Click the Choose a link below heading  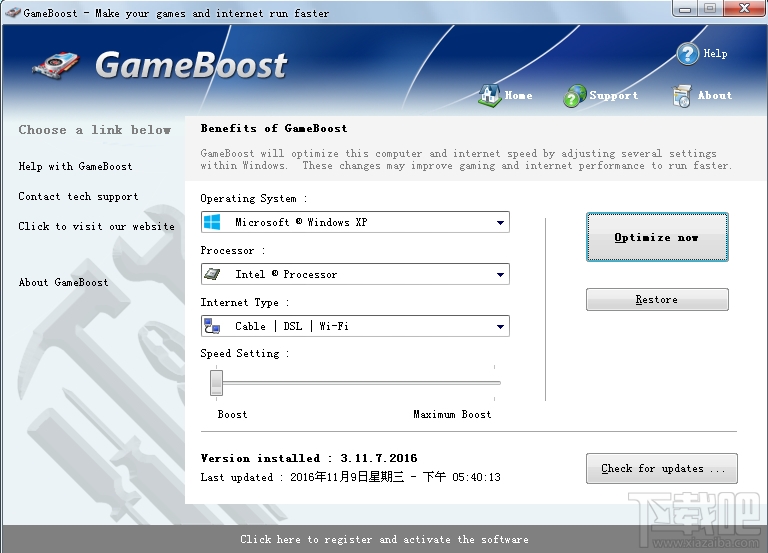point(95,130)
